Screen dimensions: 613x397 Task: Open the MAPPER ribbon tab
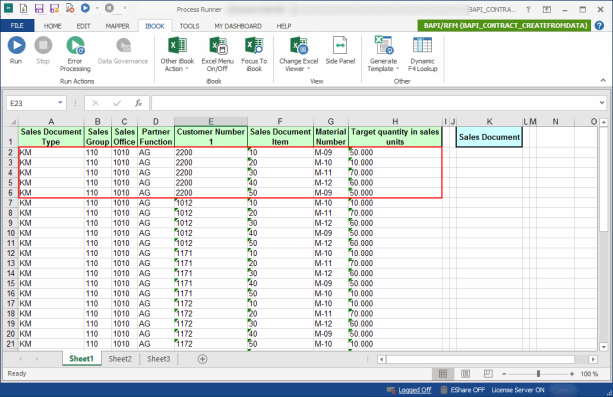pos(117,26)
